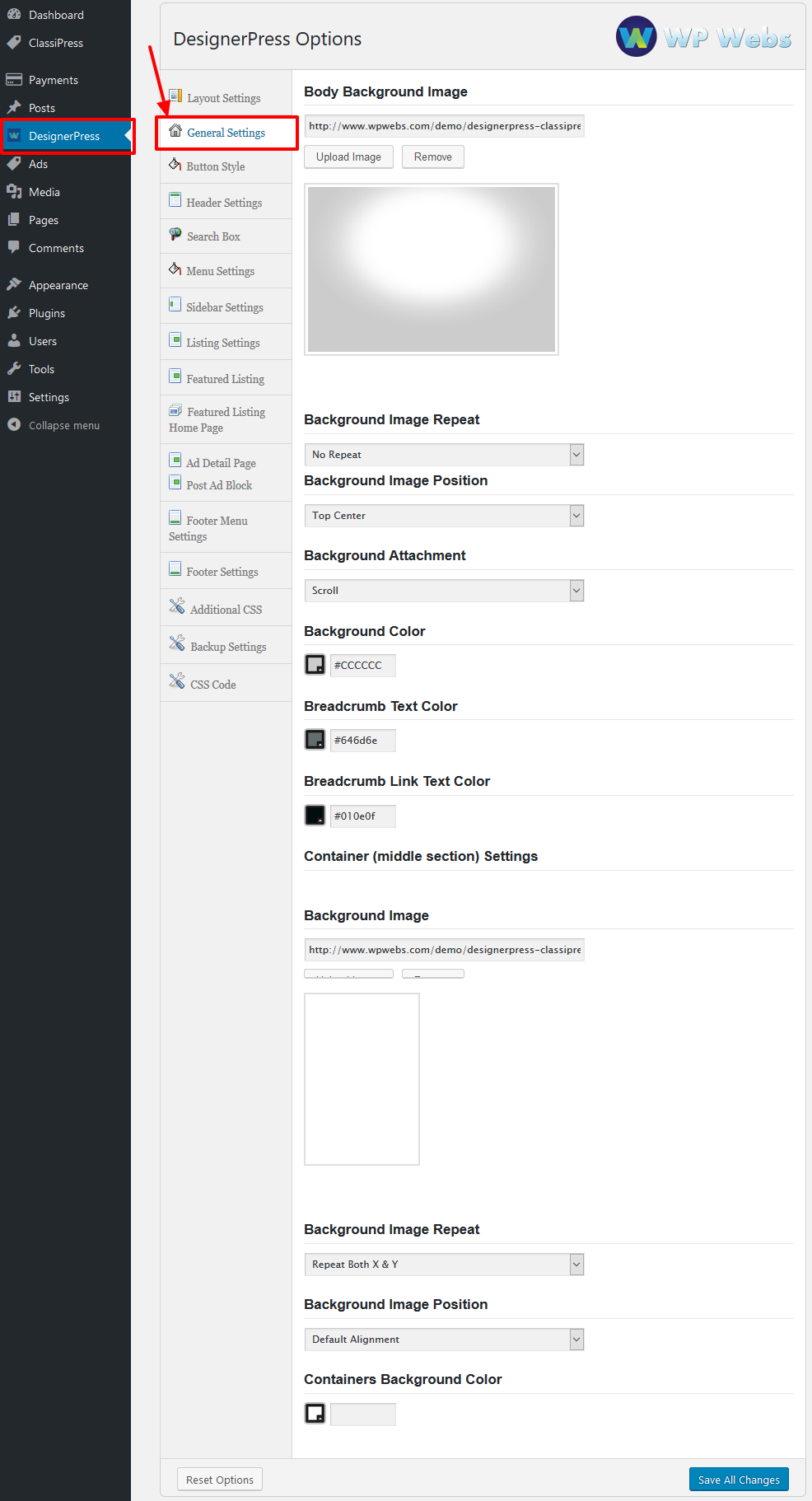The height and width of the screenshot is (1501, 812).
Task: Click the Layout Settings icon
Action: (x=175, y=96)
